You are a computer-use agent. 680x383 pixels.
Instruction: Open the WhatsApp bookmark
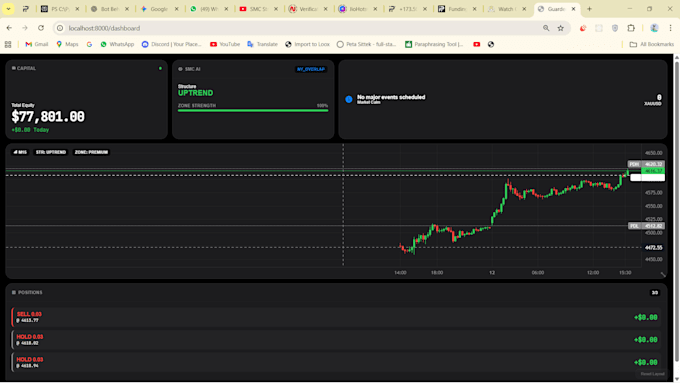tap(117, 44)
